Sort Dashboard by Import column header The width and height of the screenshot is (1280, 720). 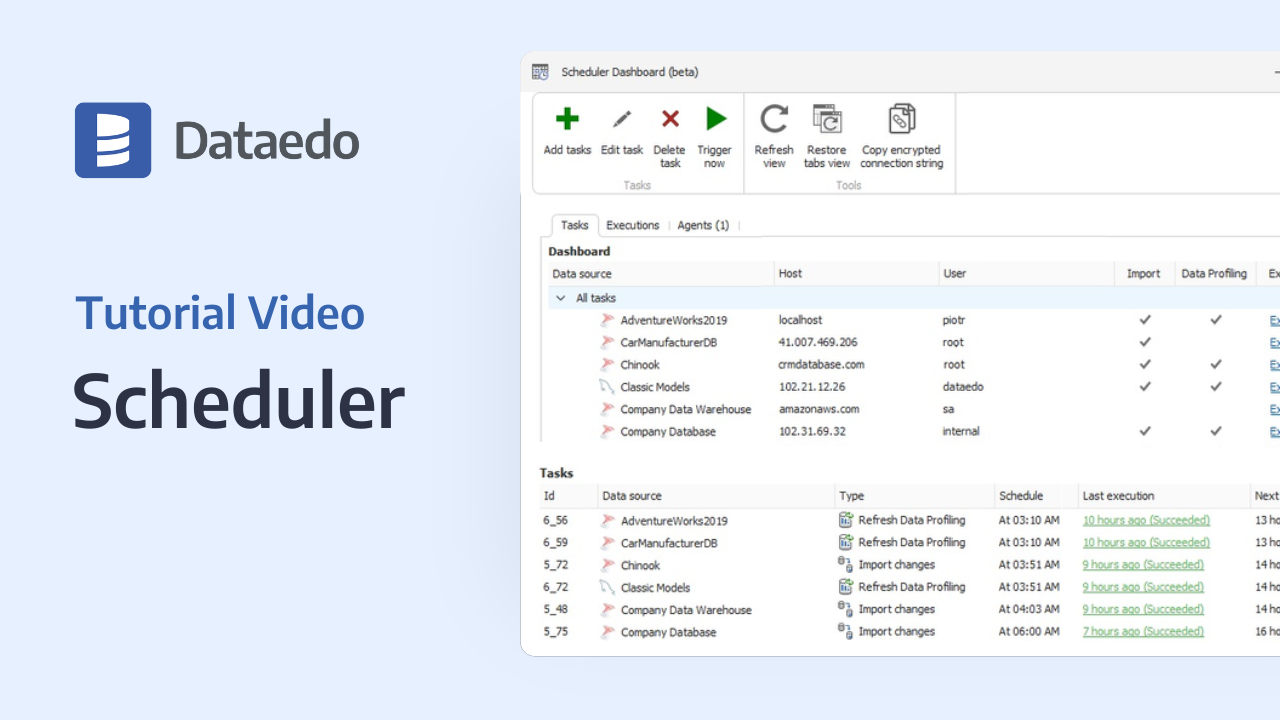(x=1144, y=274)
